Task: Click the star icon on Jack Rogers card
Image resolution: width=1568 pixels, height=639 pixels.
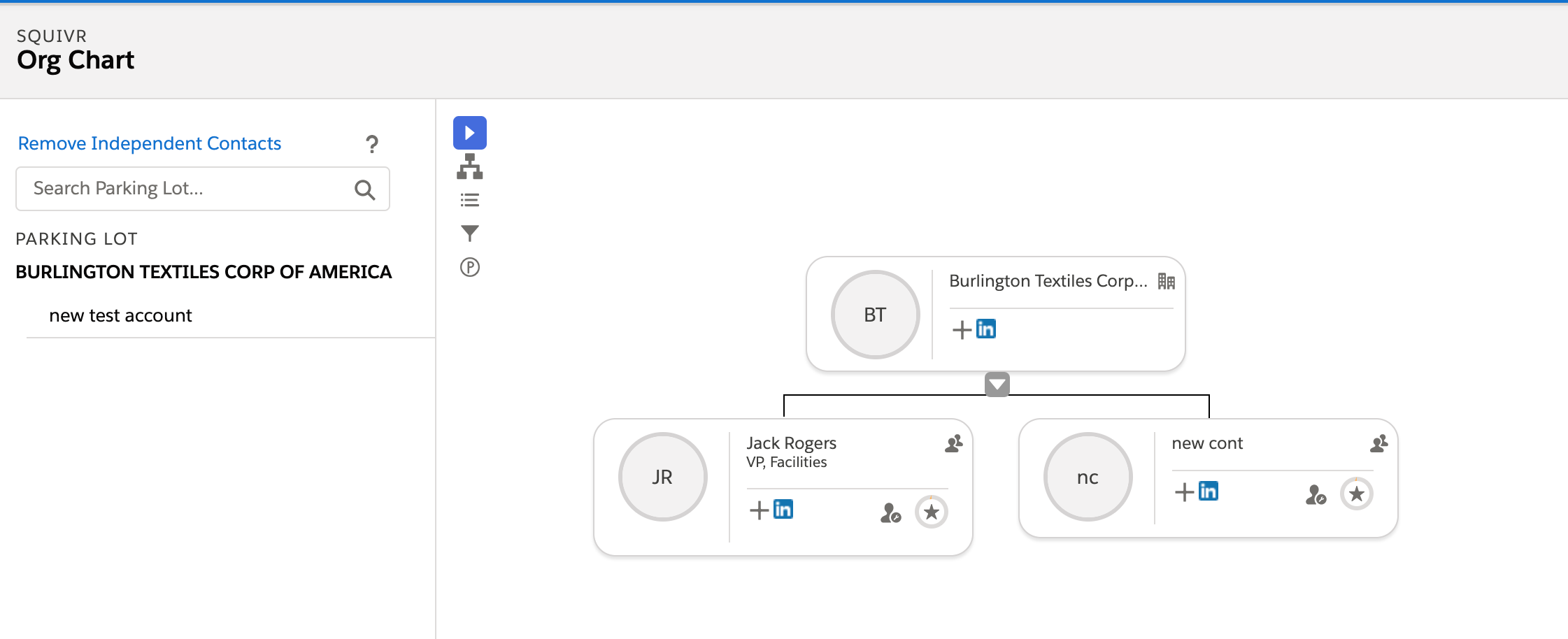Action: click(931, 512)
